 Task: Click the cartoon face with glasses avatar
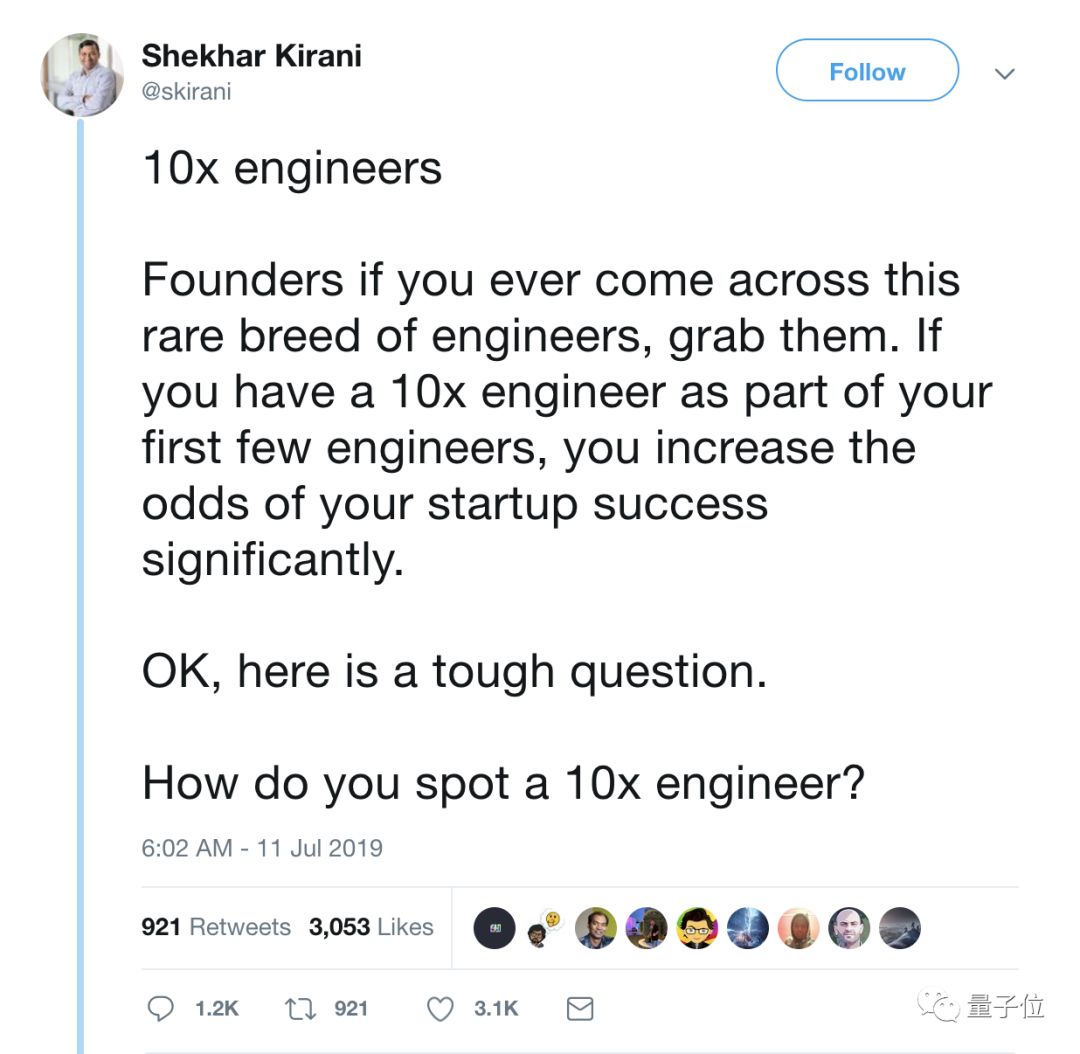coord(697,928)
